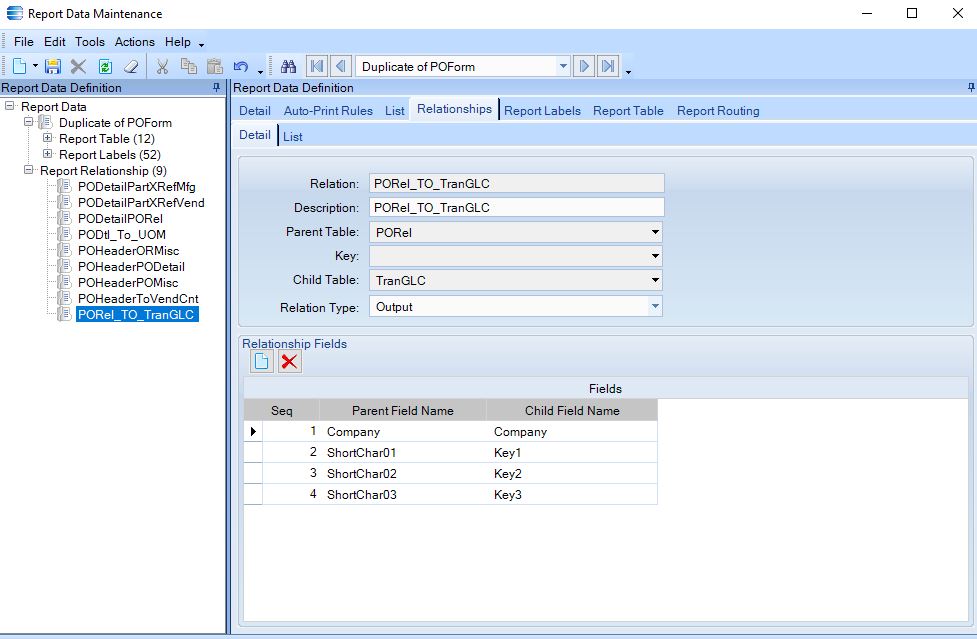Select POHeaderToVendCnt relationship in tree
The width and height of the screenshot is (977, 639).
tap(138, 299)
